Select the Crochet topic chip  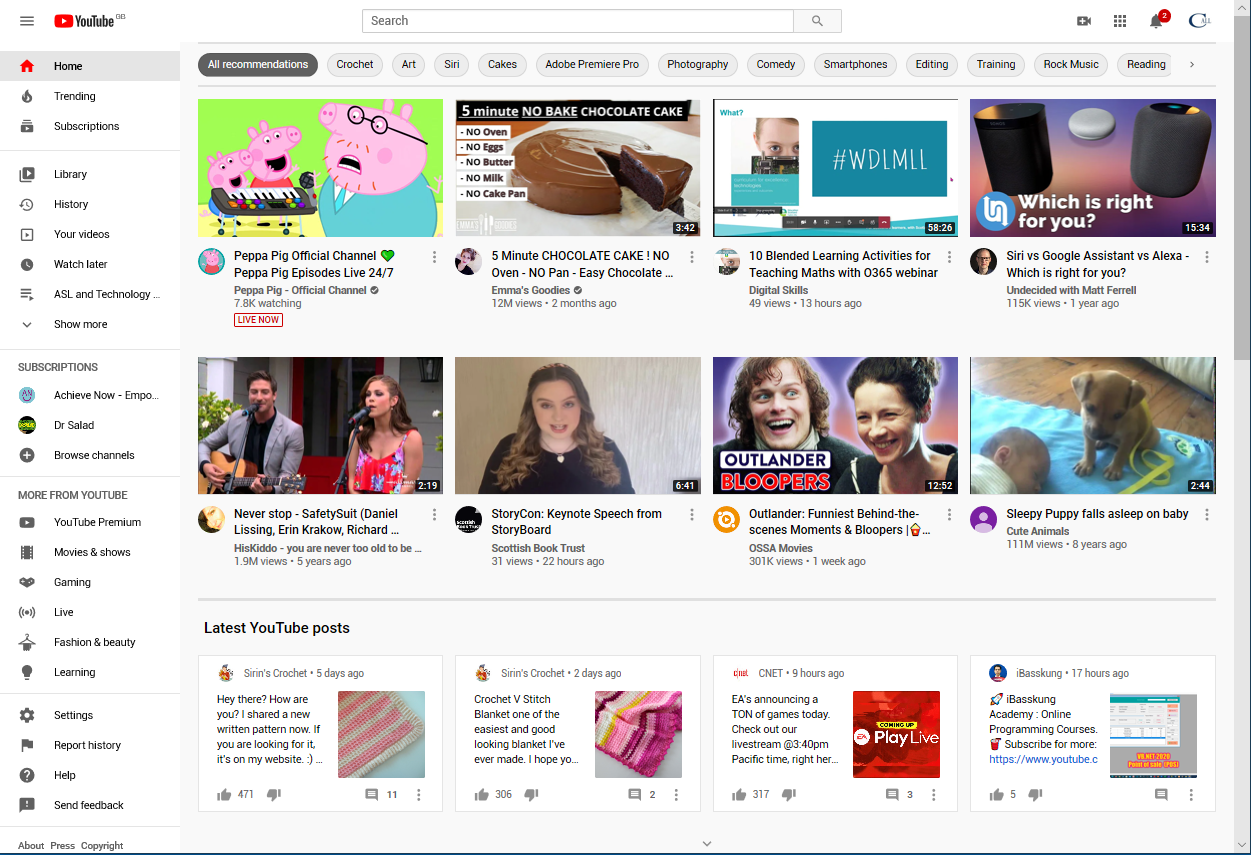point(355,64)
